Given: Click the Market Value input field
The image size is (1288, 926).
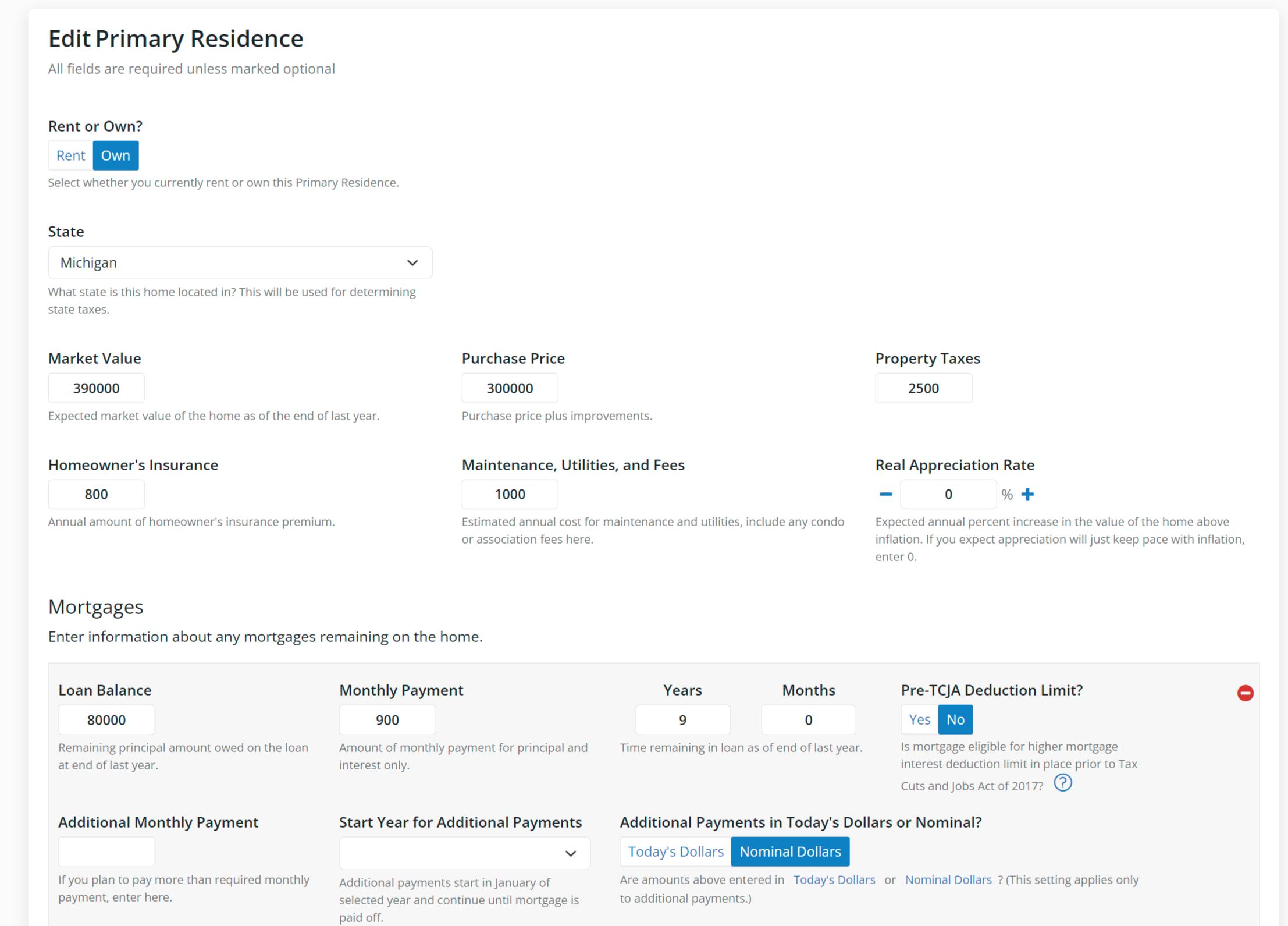Looking at the screenshot, I should coord(96,388).
